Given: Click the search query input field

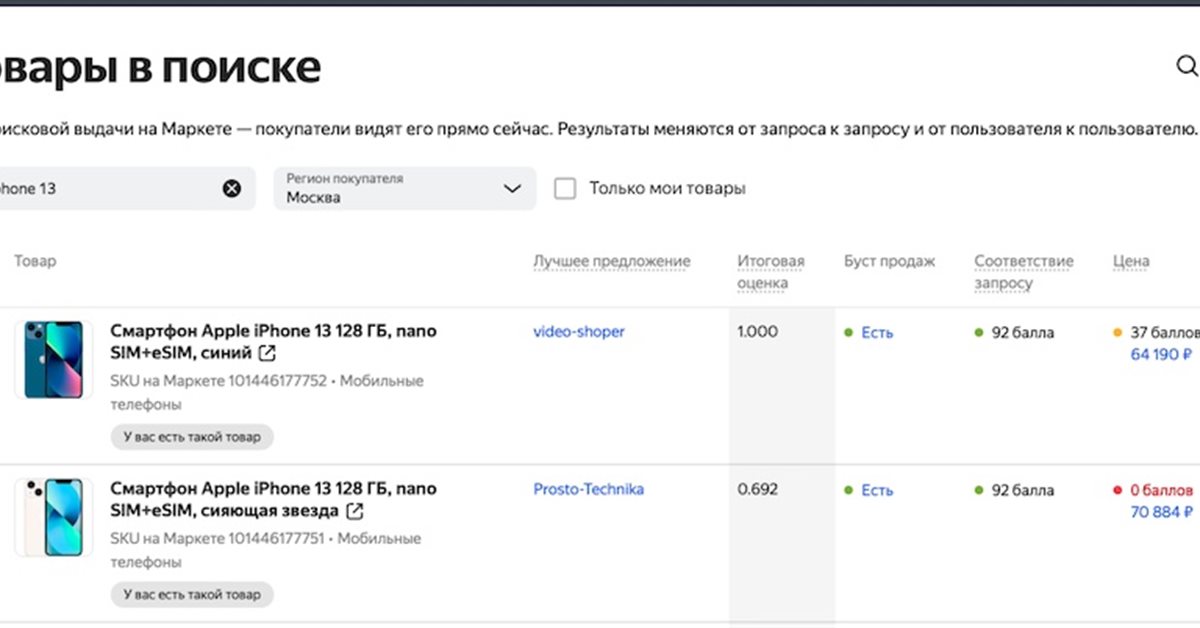Looking at the screenshot, I should tap(100, 188).
